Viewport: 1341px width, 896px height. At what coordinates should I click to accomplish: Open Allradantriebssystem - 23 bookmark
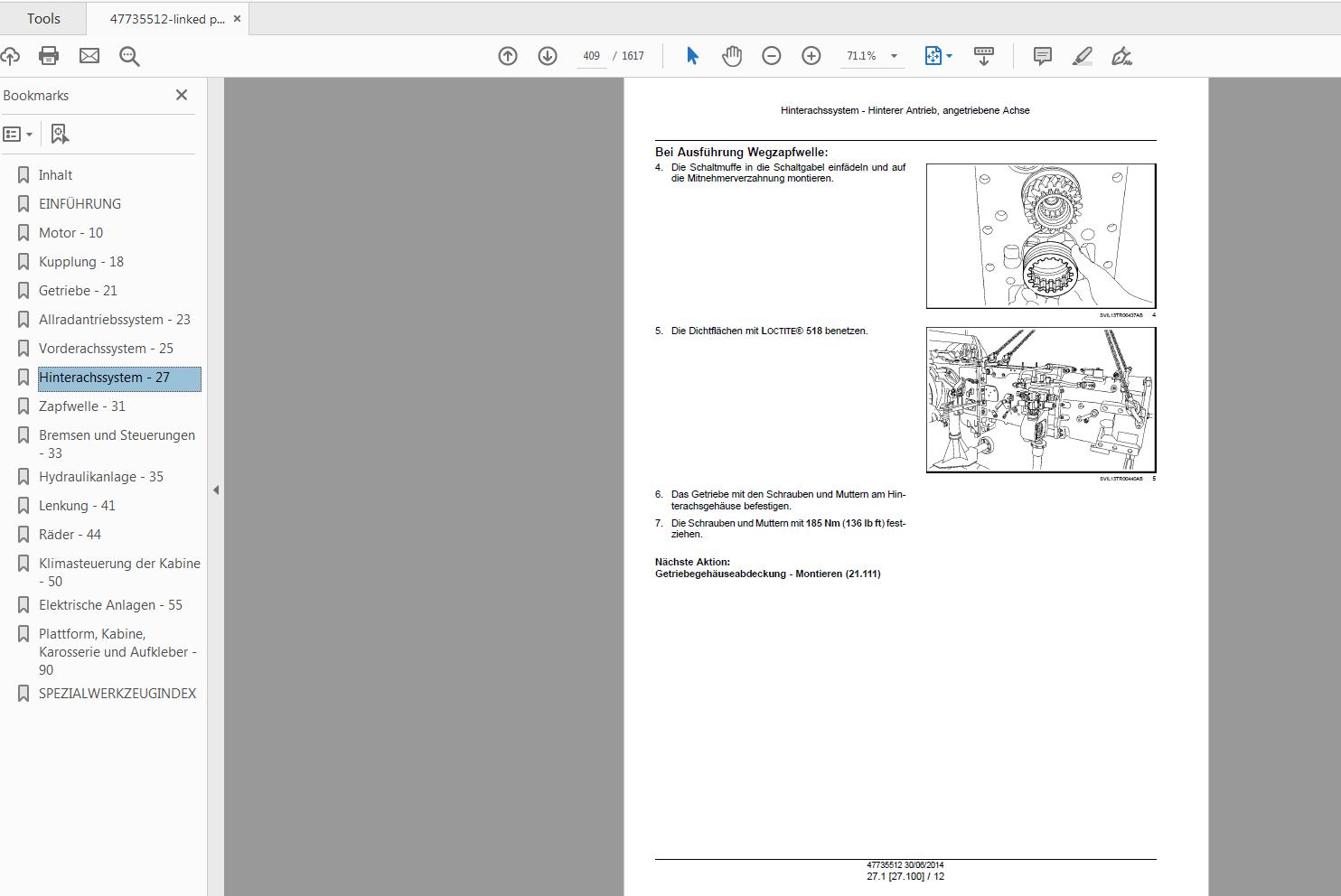click(x=115, y=320)
